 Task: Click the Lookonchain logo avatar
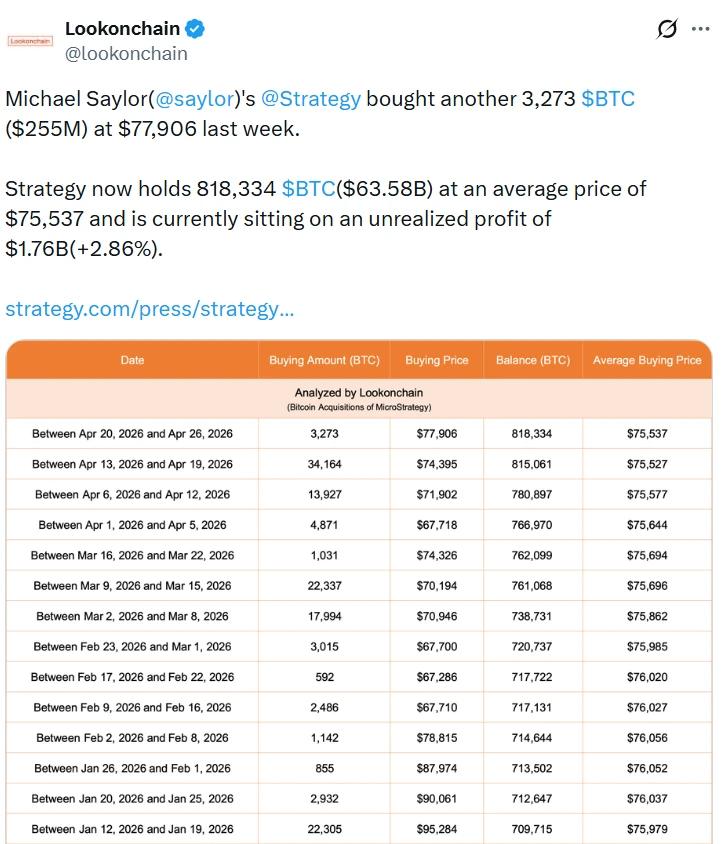28,40
